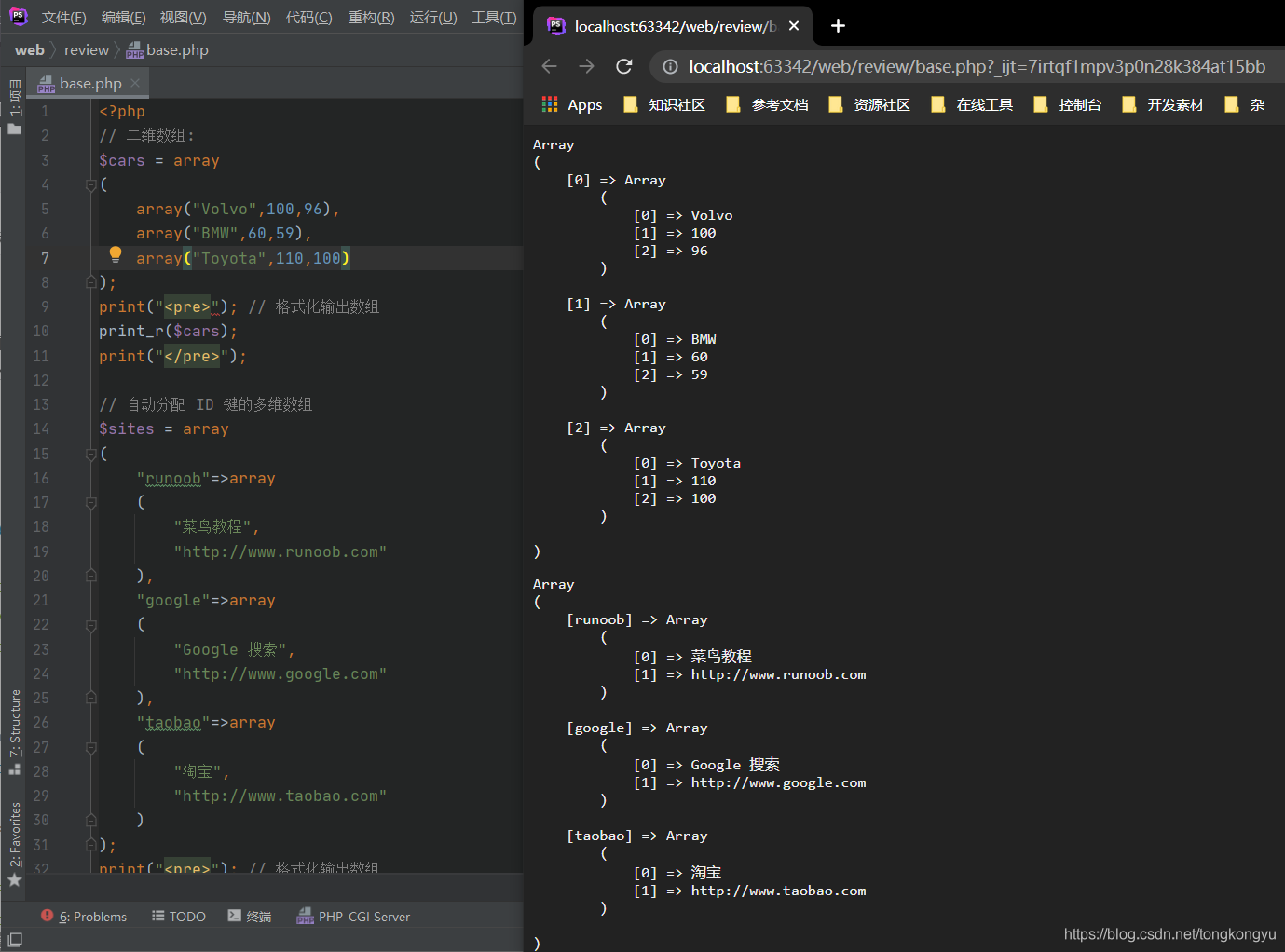
Task: Click the site information icon in address bar
Action: 669,66
